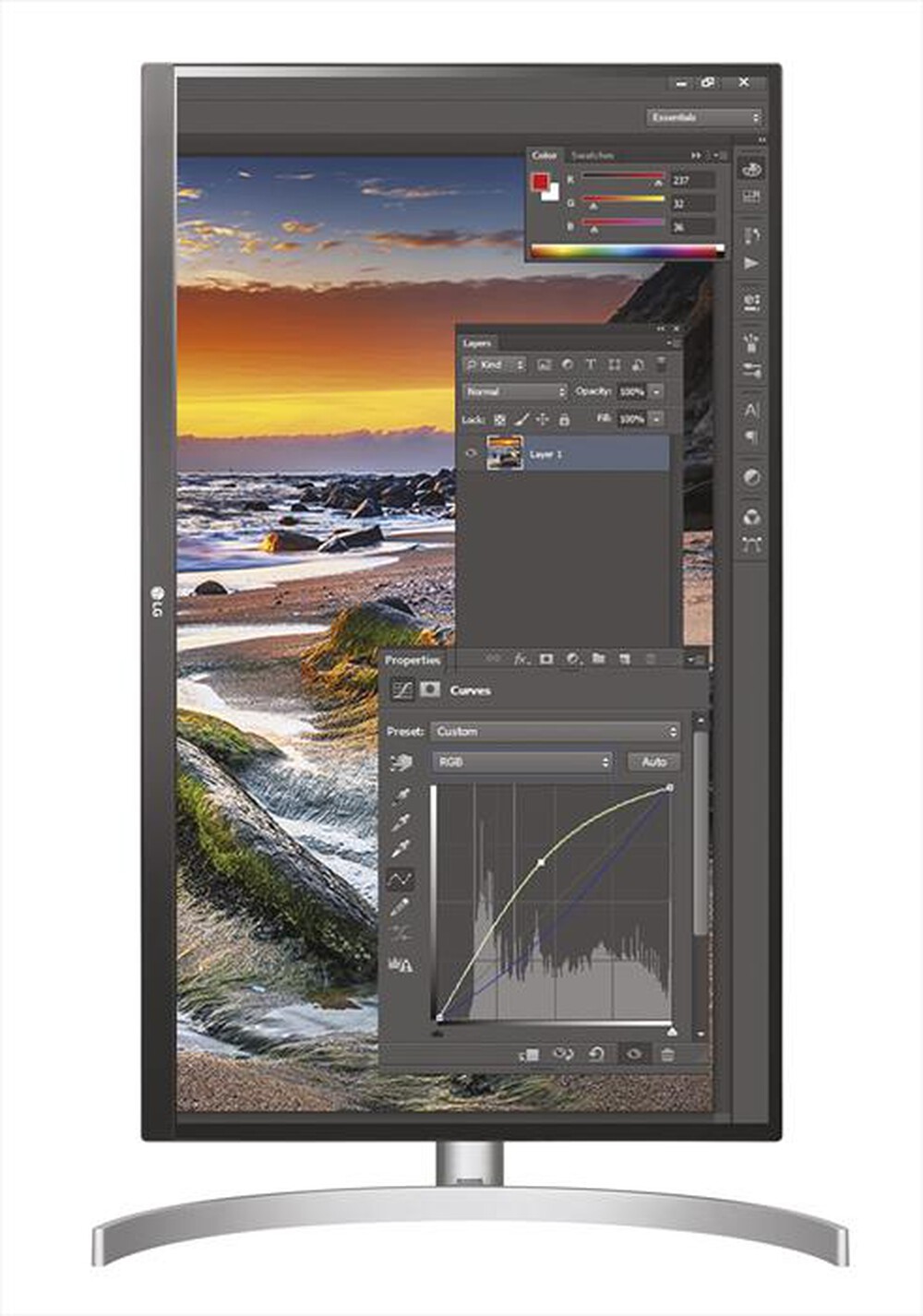
Task: Toggle lock transparent pixels
Action: (x=499, y=419)
